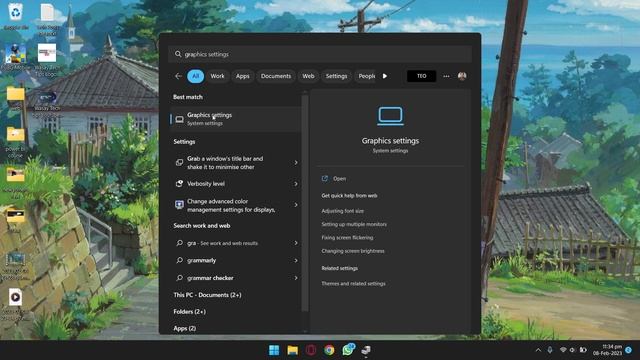Expand the grammarly suggestion chevron
This screenshot has height=360, width=640.
(296, 260)
